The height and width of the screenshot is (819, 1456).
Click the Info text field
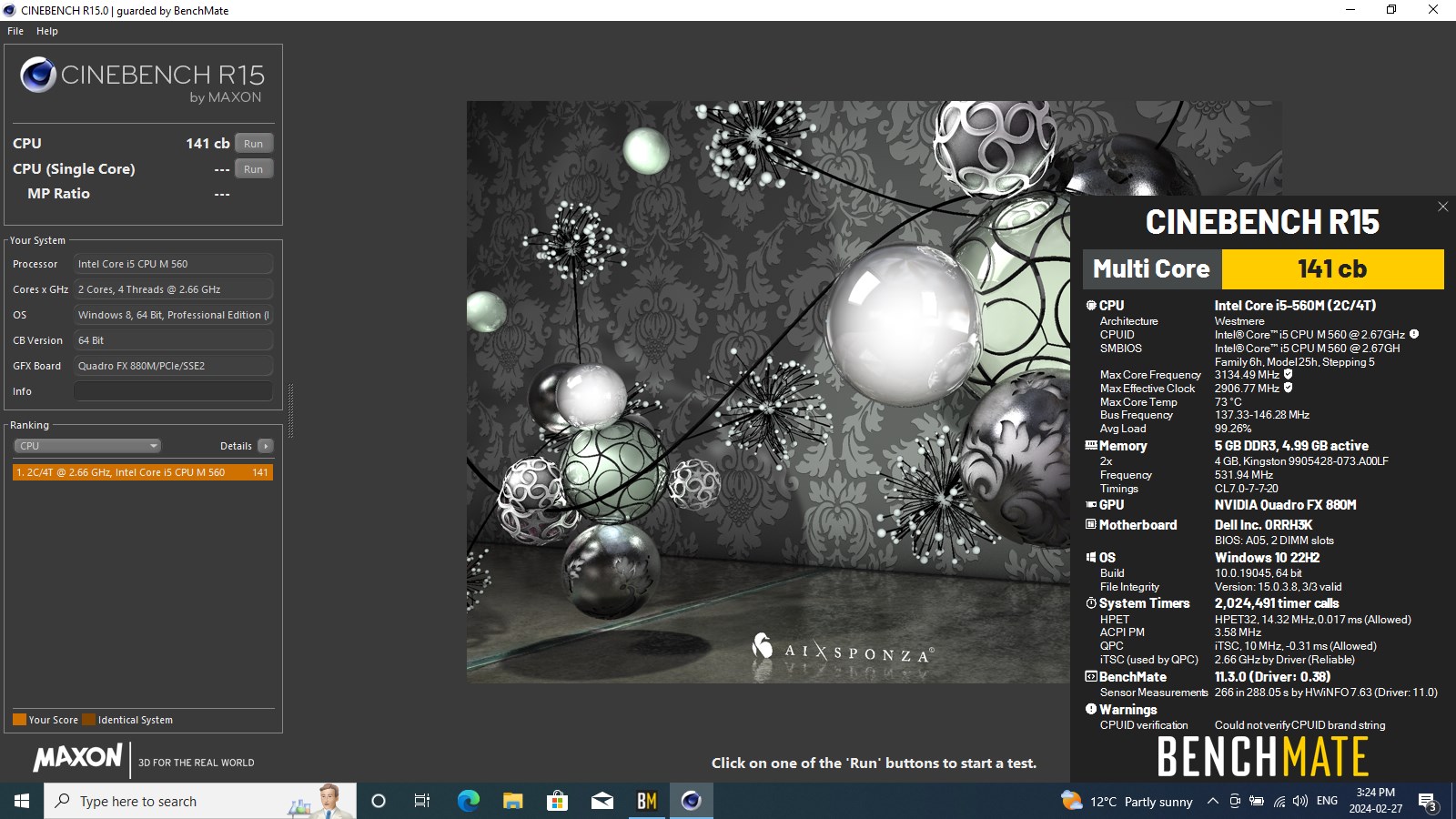[x=173, y=391]
